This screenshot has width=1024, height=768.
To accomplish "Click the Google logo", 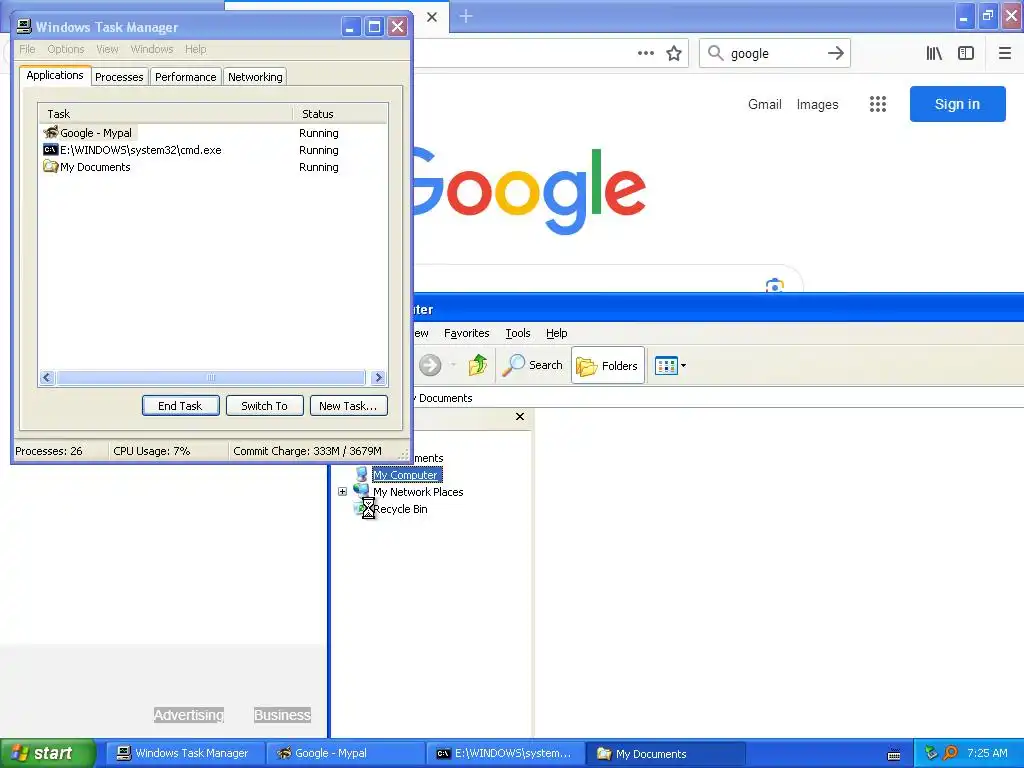I will [530, 190].
